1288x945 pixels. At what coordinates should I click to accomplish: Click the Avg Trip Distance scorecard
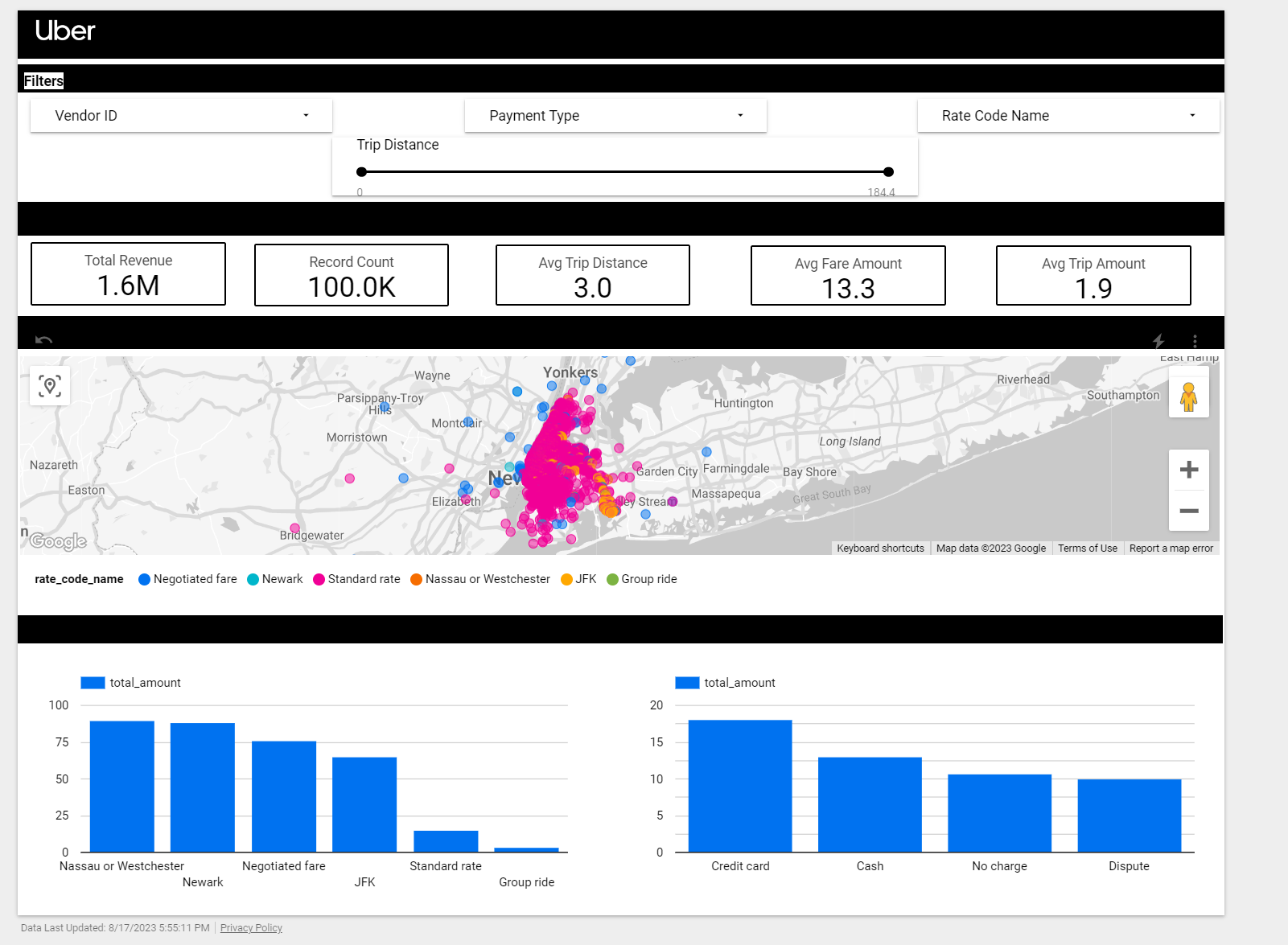pyautogui.click(x=593, y=275)
